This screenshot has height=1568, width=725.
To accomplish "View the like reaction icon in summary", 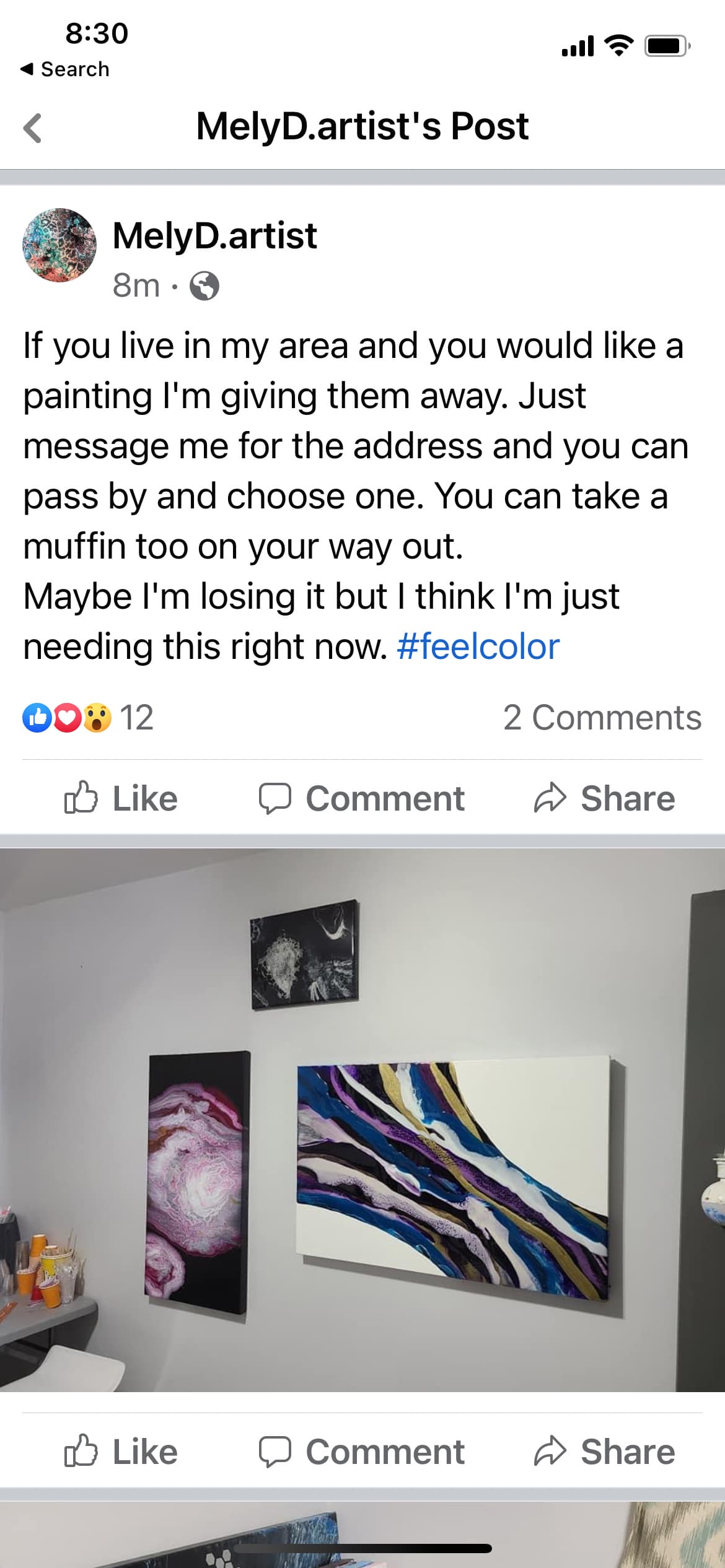I will [37, 718].
